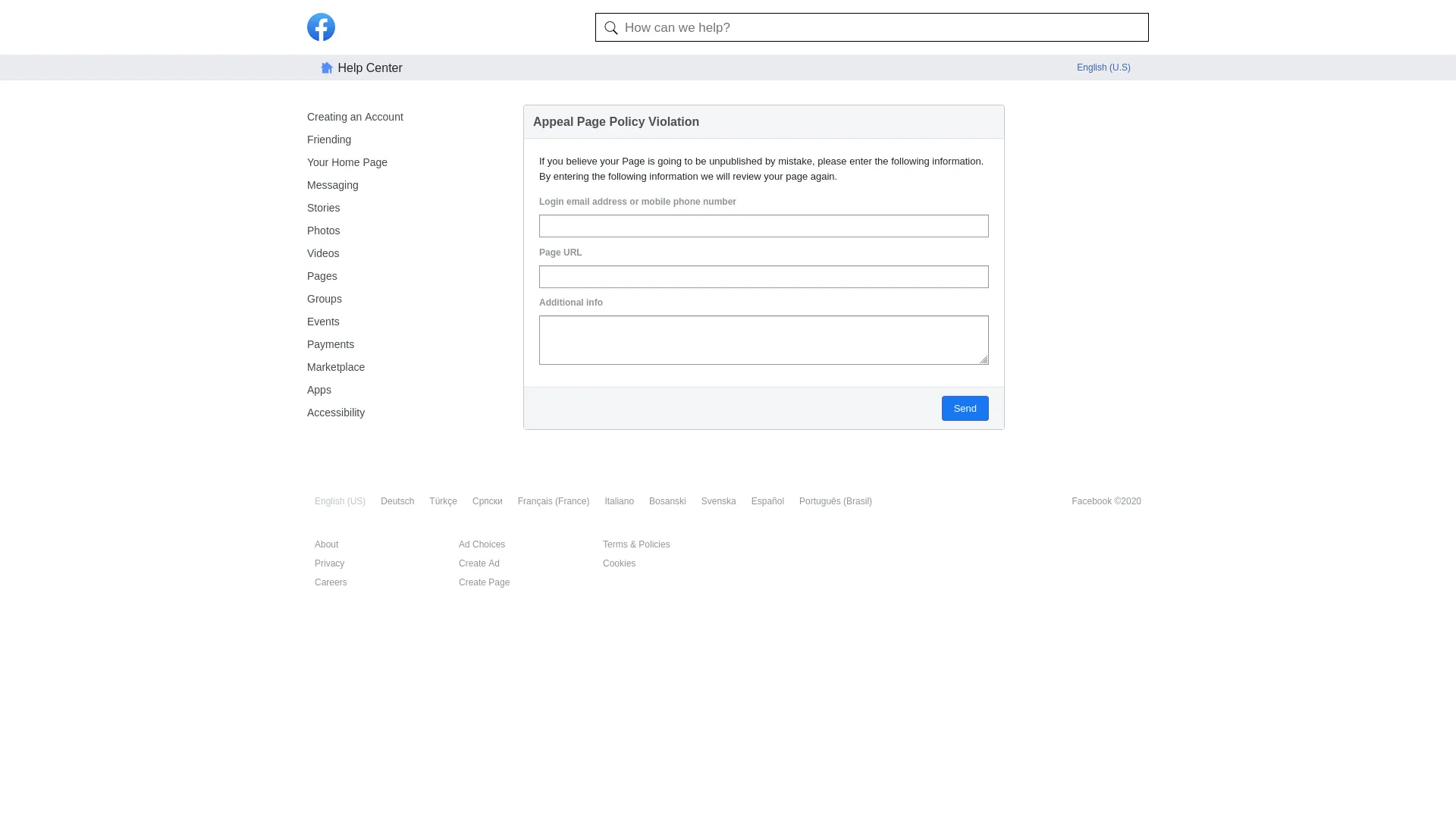Click the search magnifier icon
Screen dimensions: 1456x819
[611, 28]
